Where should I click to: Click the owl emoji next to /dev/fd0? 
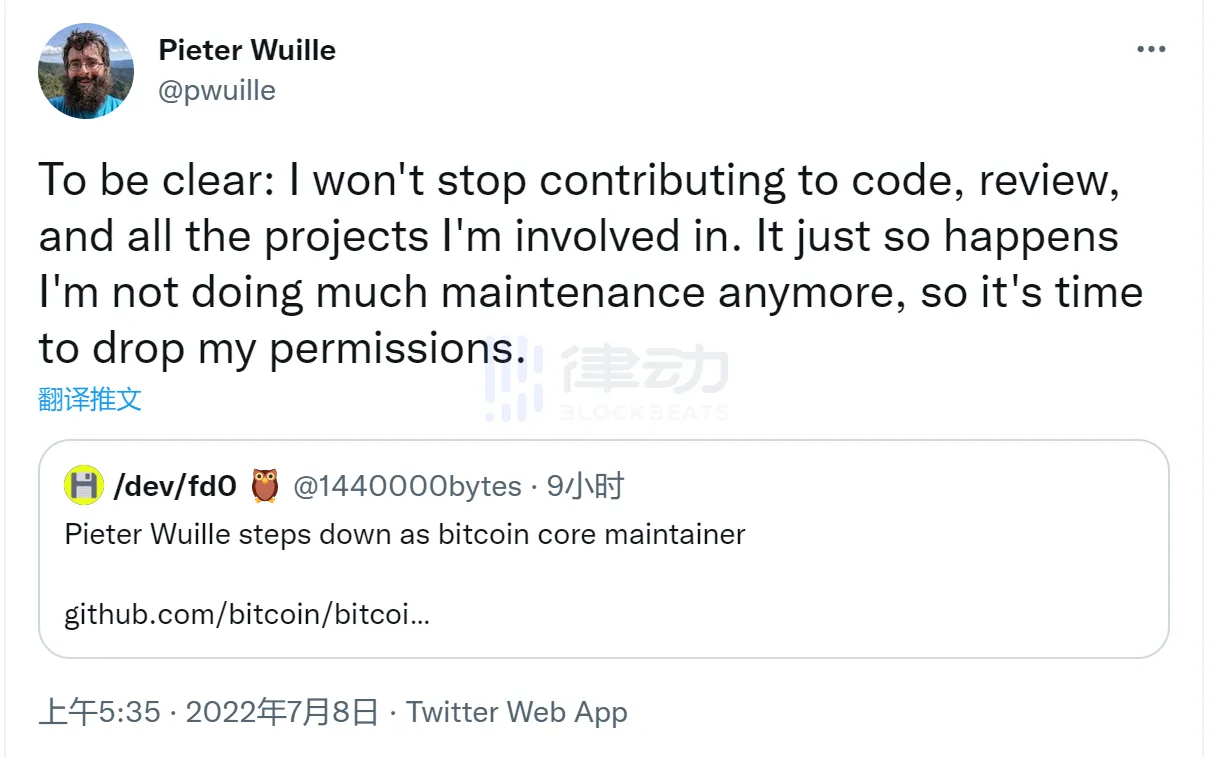click(266, 485)
